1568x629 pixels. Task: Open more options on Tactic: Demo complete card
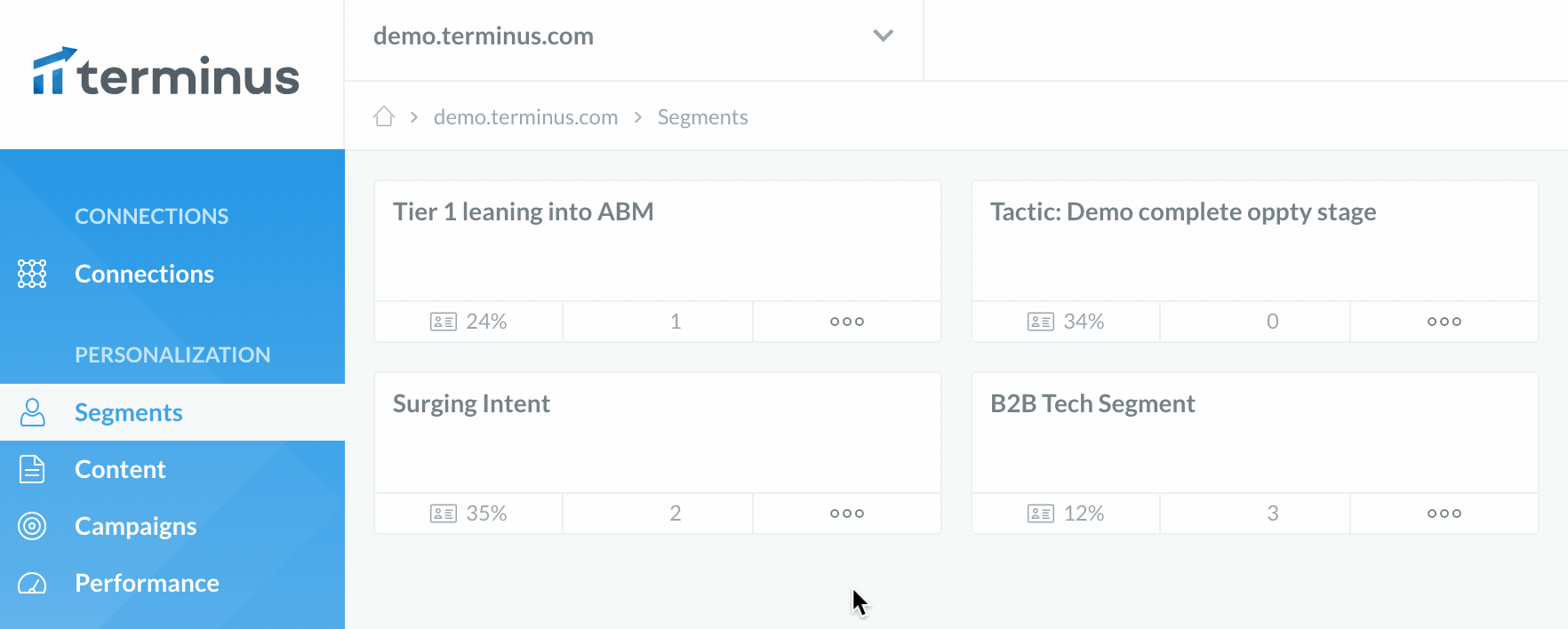click(1444, 322)
